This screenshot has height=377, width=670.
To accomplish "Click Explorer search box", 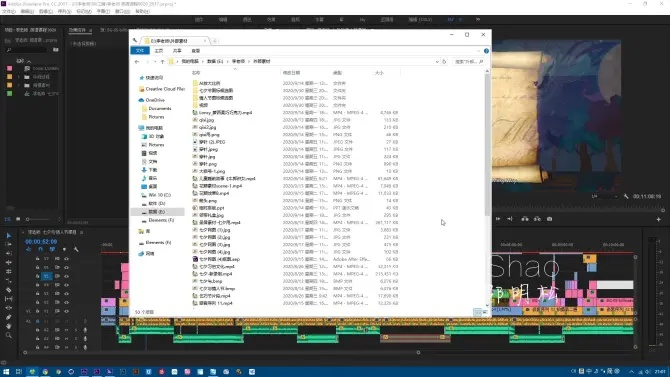I will point(468,62).
